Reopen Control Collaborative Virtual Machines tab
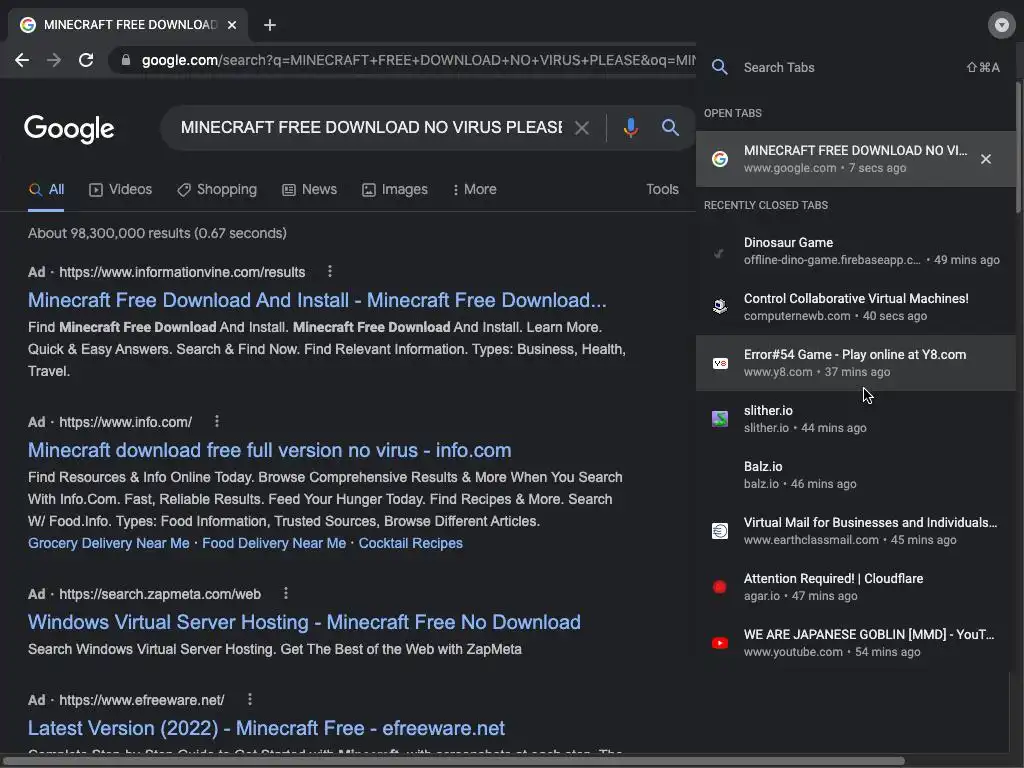The image size is (1024, 768). tap(856, 307)
